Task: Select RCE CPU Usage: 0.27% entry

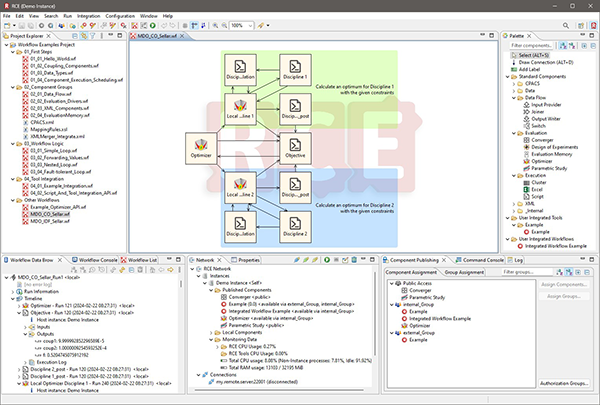Action: [248, 346]
